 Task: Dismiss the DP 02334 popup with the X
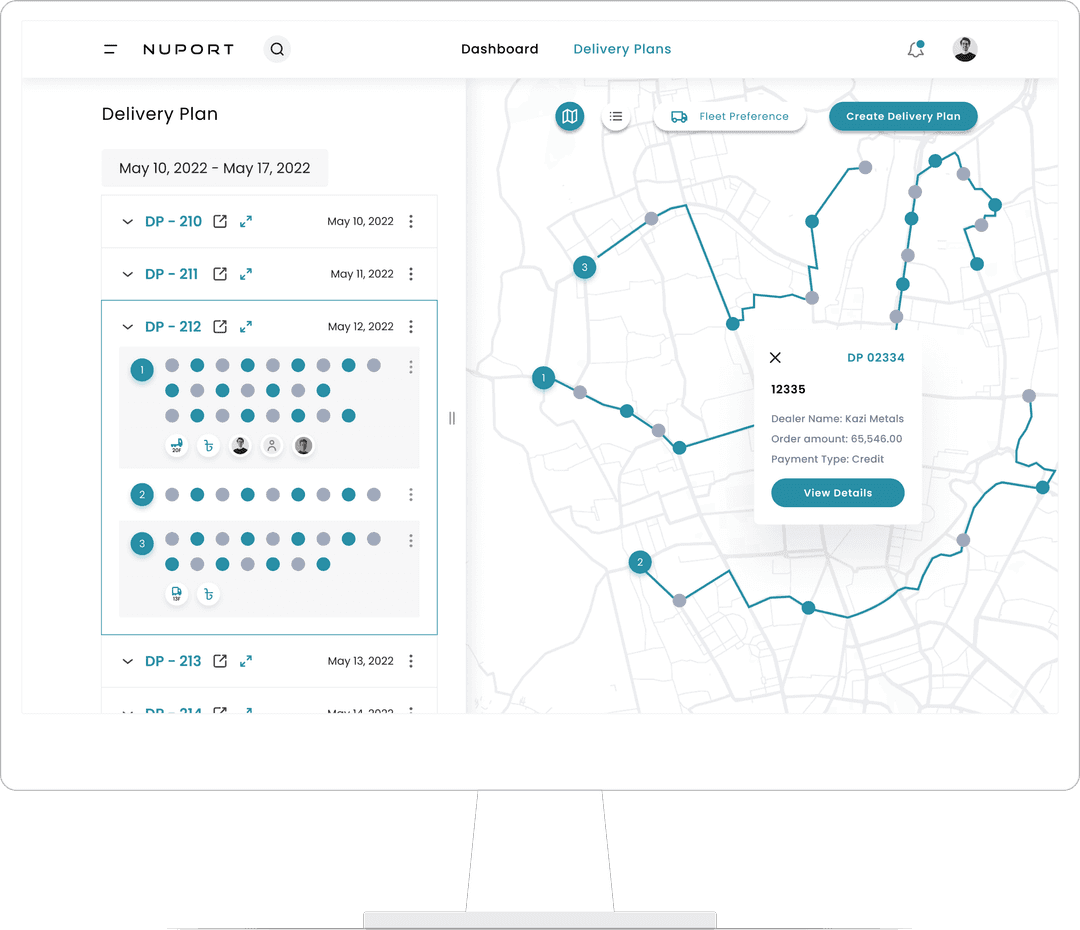776,357
